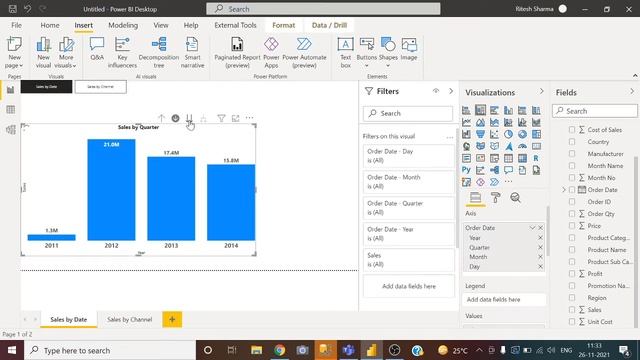Switch to the Home ribbon tab
The width and height of the screenshot is (640, 360).
point(50,25)
